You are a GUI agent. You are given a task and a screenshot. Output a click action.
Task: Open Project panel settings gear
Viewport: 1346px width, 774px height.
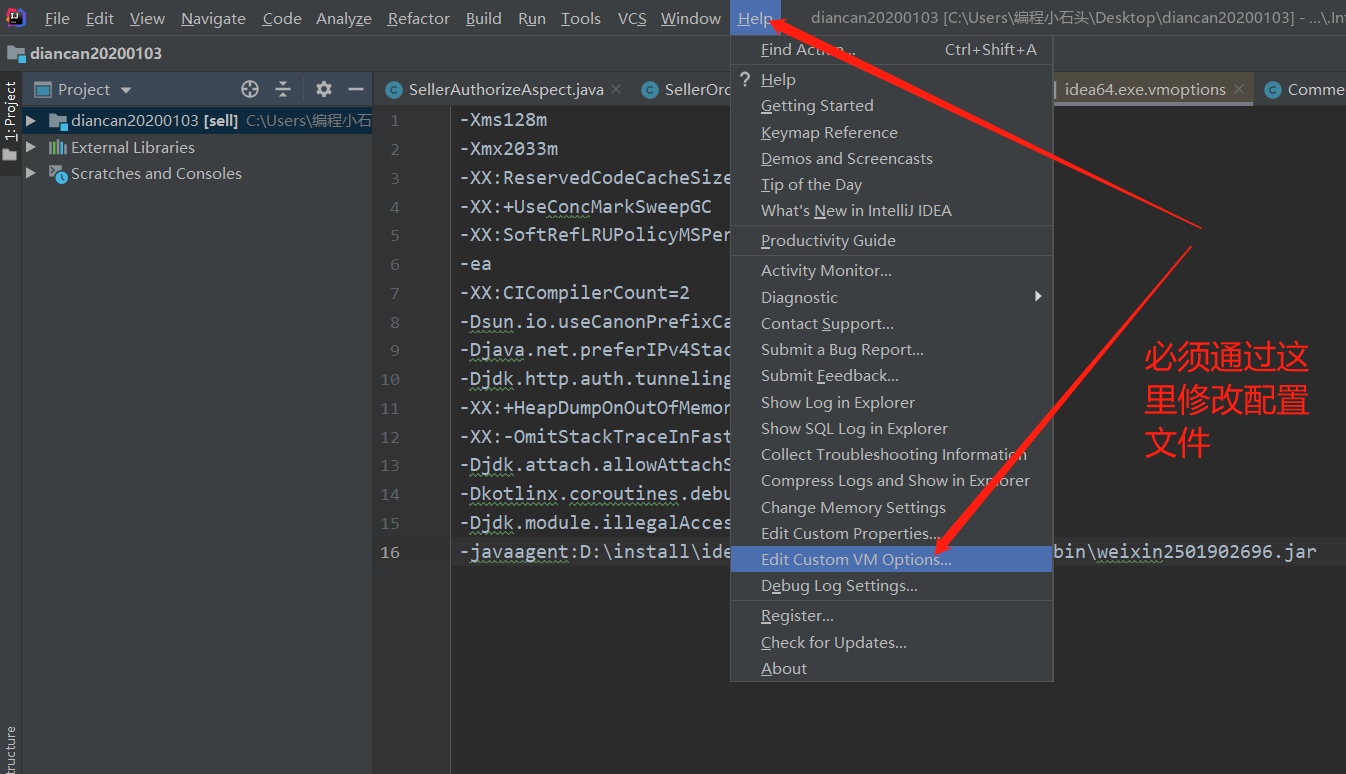(x=323, y=90)
